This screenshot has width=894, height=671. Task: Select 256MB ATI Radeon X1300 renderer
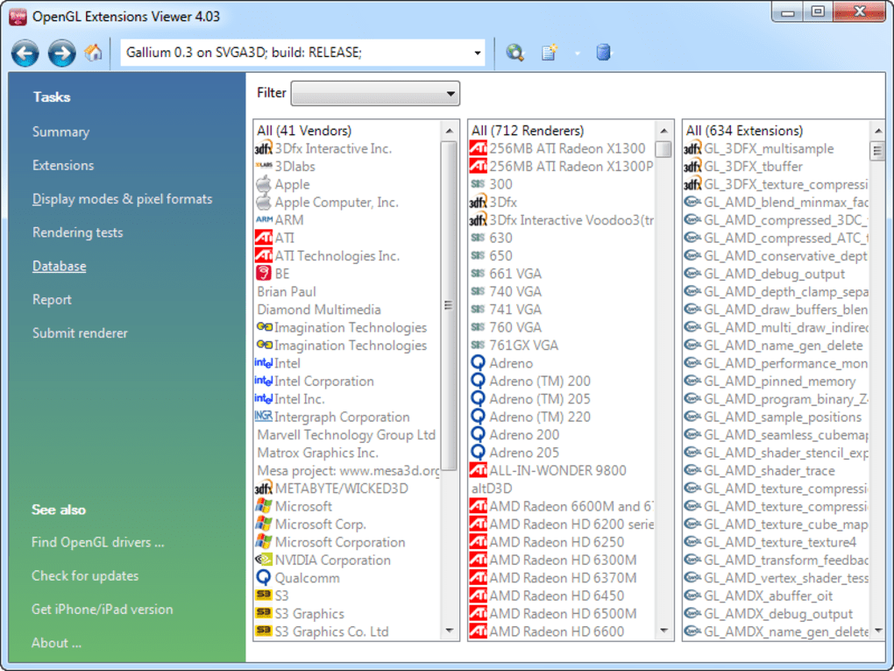pos(567,149)
